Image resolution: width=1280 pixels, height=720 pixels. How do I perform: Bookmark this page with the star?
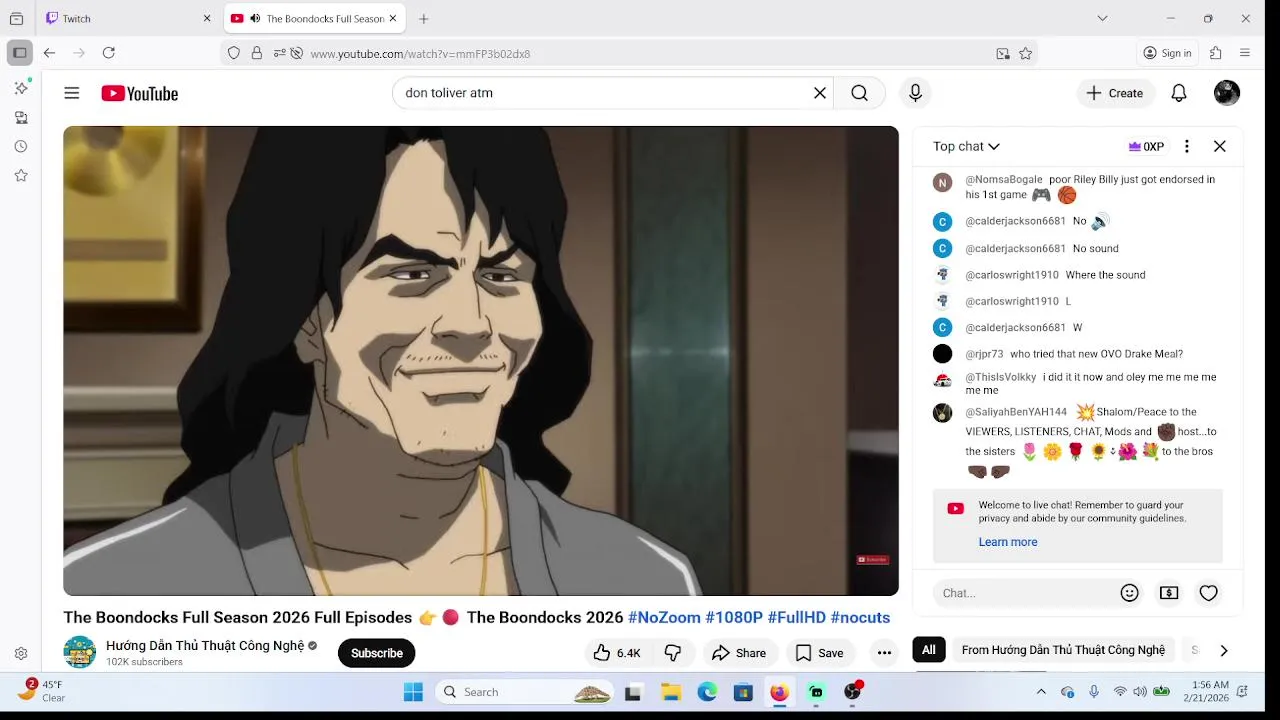tap(1025, 54)
